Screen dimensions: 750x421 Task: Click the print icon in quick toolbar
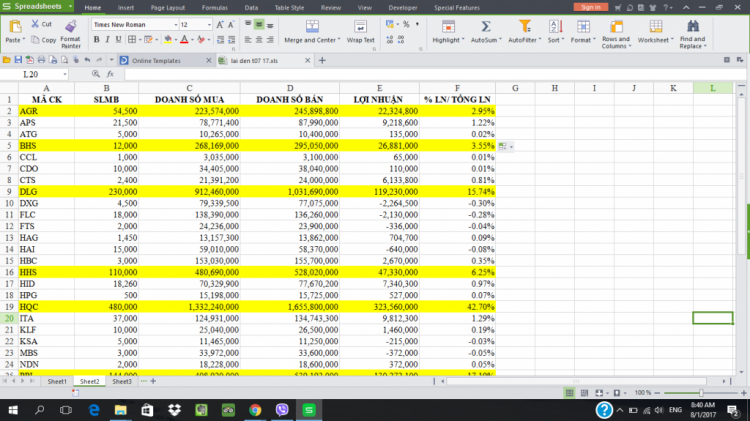click(x=41, y=60)
